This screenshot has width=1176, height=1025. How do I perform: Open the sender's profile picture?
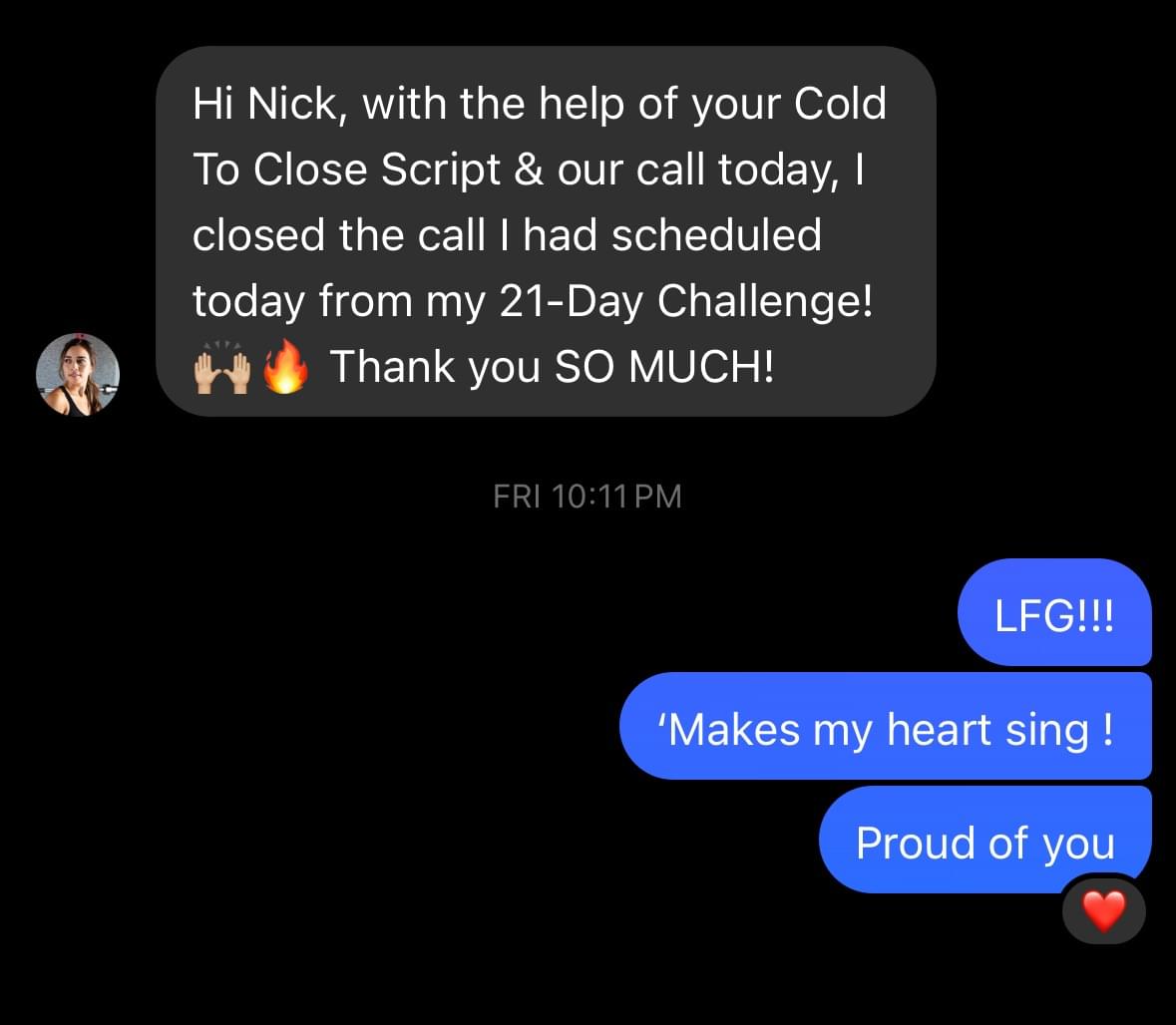tap(78, 374)
